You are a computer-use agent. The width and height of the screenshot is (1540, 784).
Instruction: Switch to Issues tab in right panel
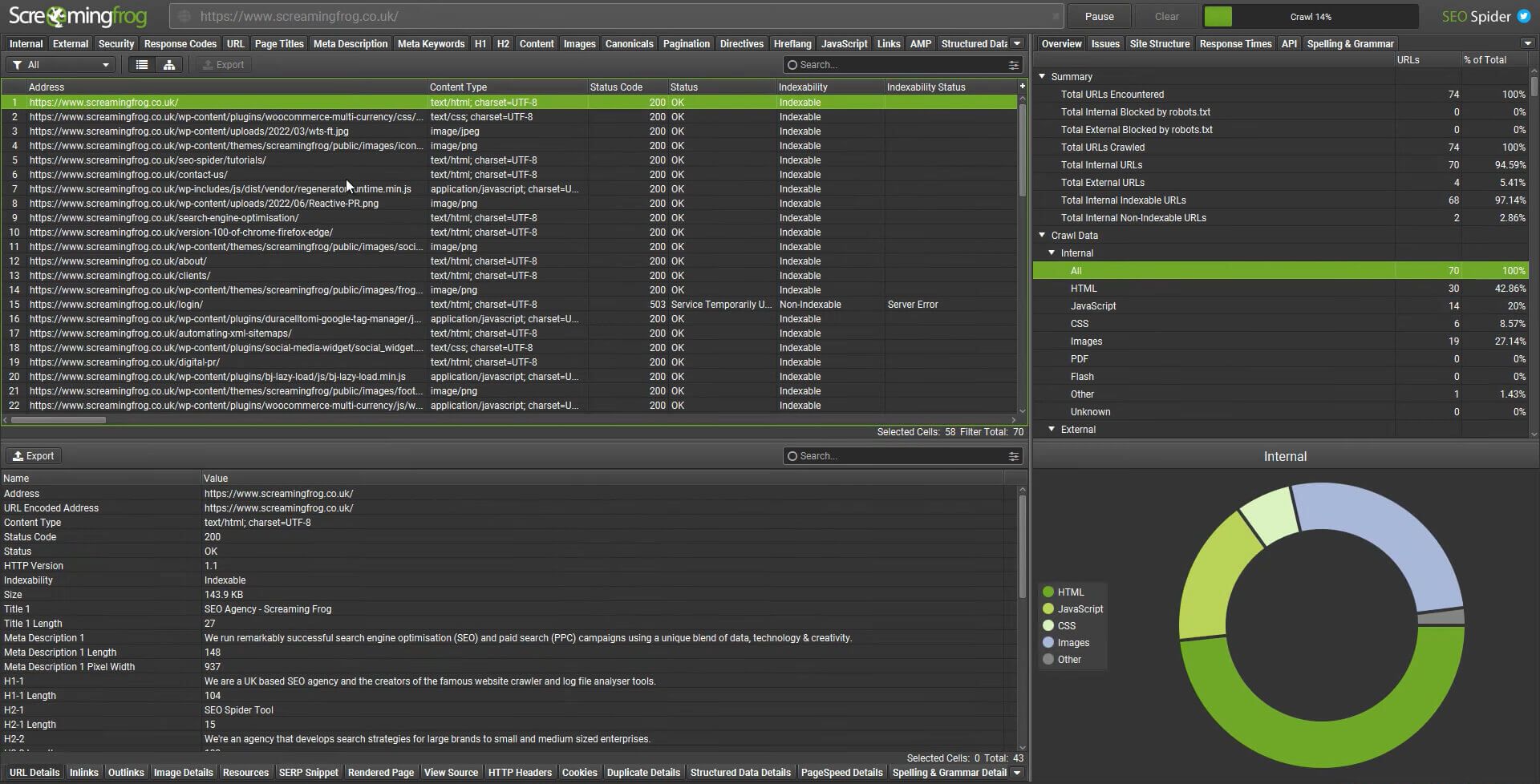[x=1105, y=43]
